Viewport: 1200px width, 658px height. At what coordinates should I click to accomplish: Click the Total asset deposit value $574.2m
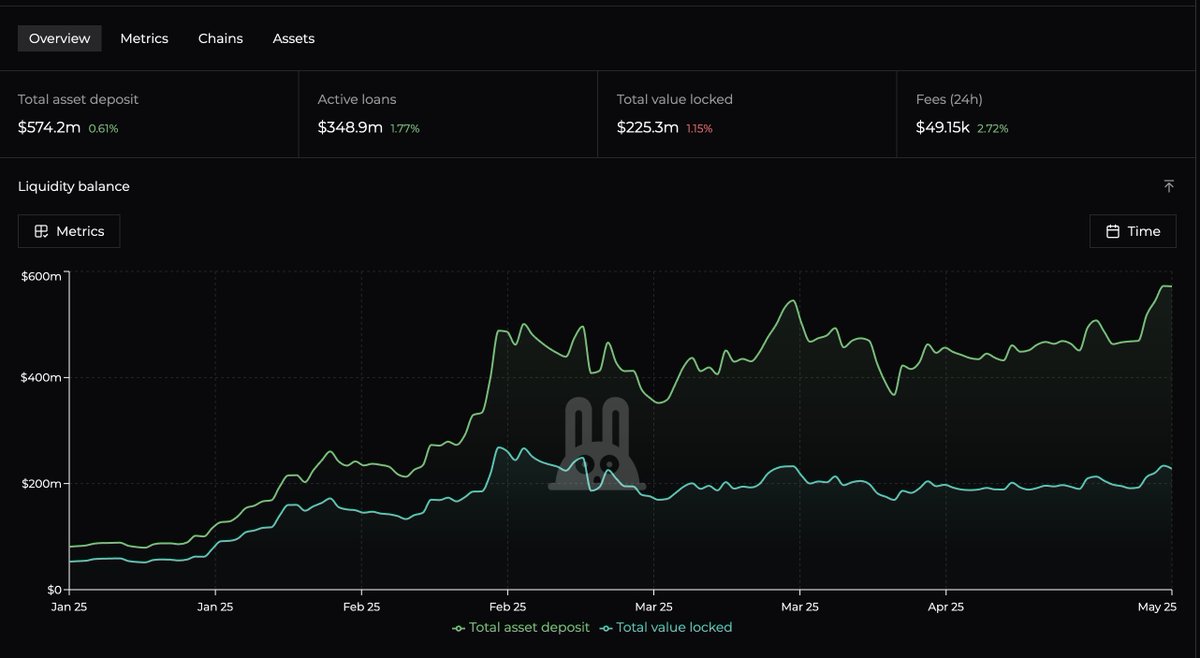[49, 127]
